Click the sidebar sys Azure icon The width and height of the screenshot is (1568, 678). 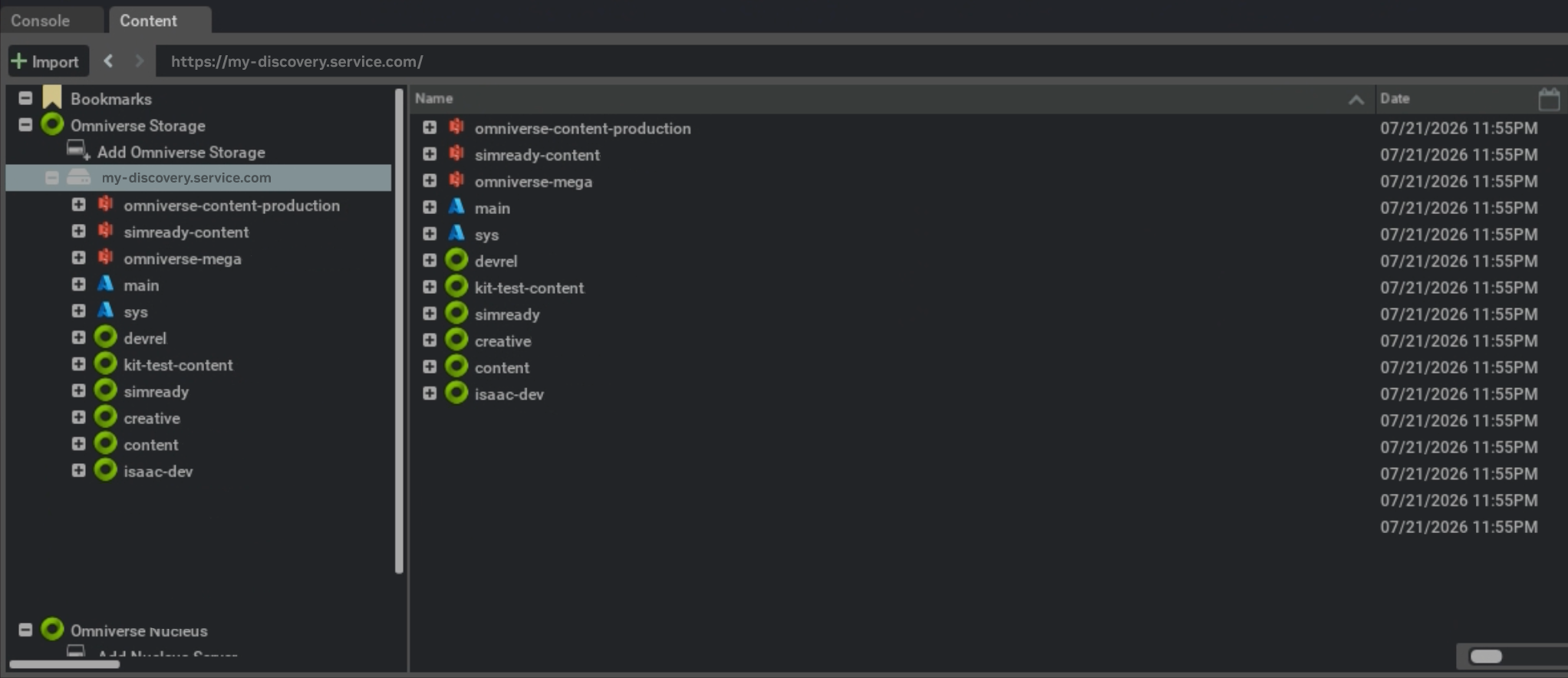tap(106, 311)
